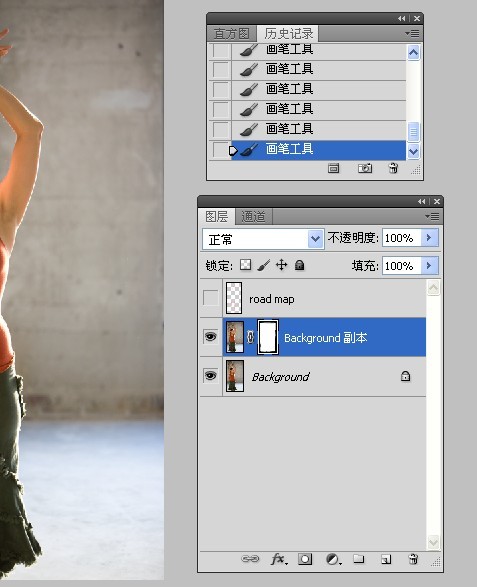
Task: Close the Layers panel
Action: click(437, 201)
